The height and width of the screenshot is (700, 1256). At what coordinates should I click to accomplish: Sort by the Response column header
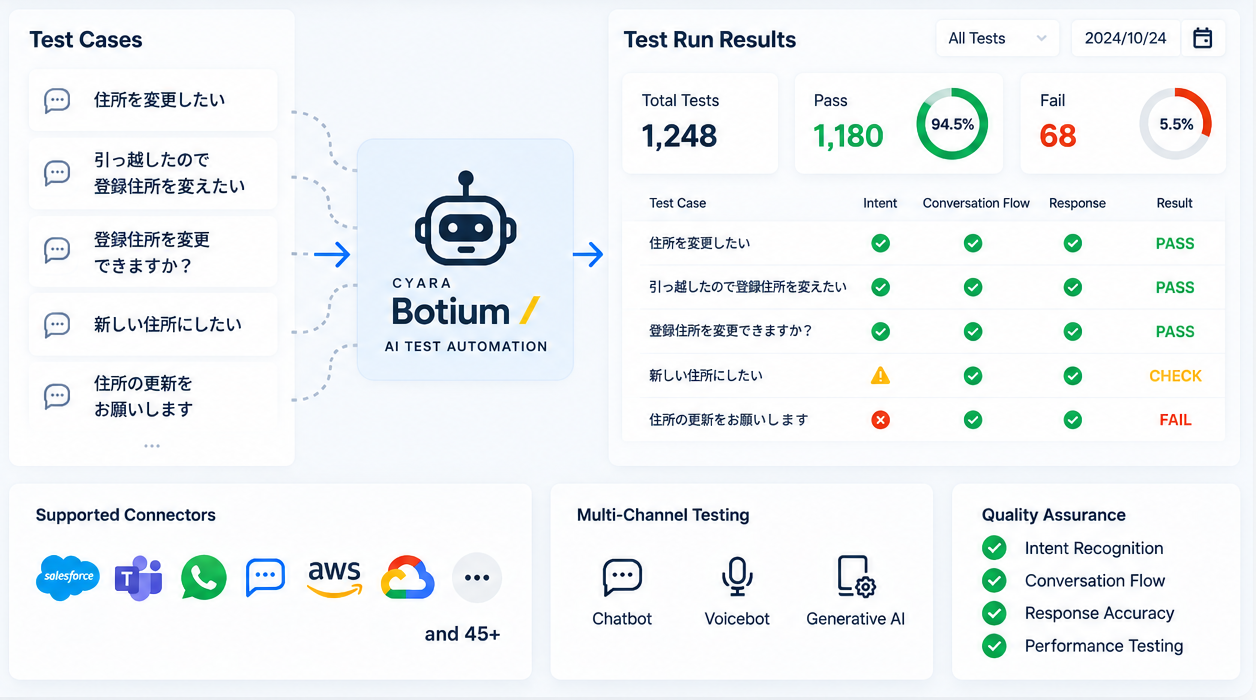click(x=1077, y=203)
